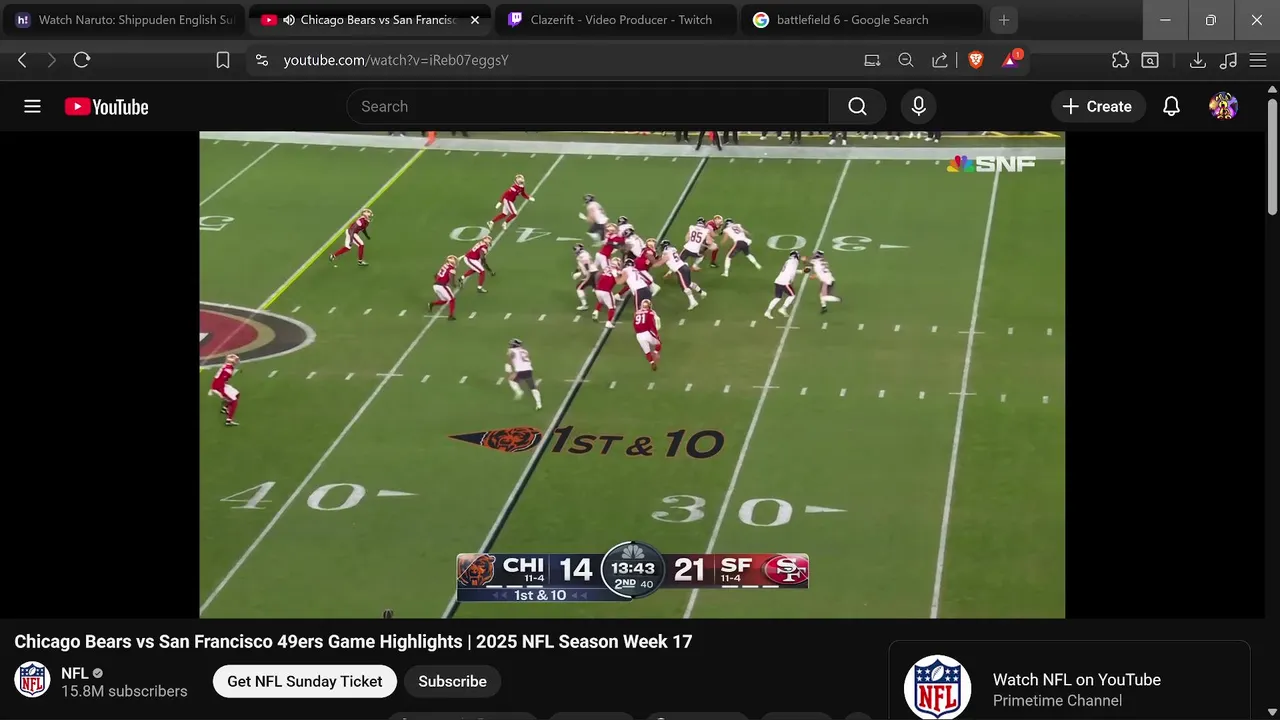Open site settings icon in address bar
Screen dimensions: 1280x720
point(262,60)
